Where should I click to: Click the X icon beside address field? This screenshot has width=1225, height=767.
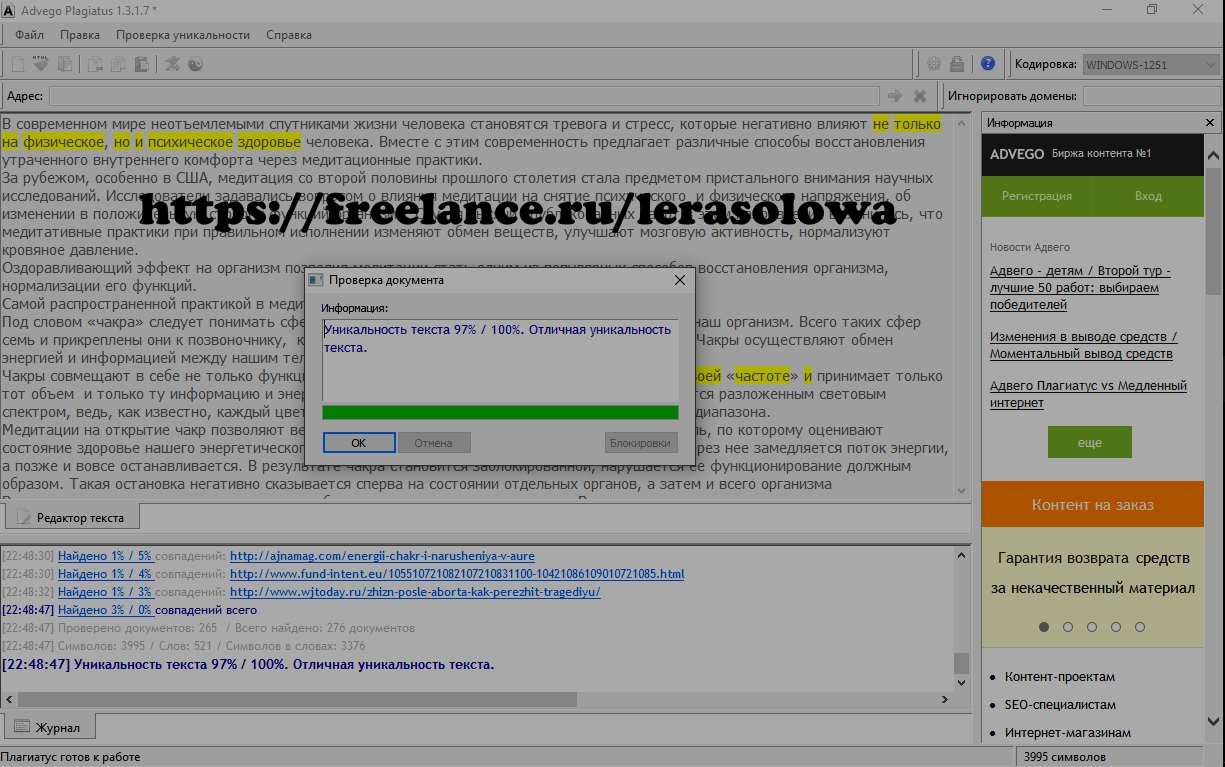pyautogui.click(x=920, y=96)
